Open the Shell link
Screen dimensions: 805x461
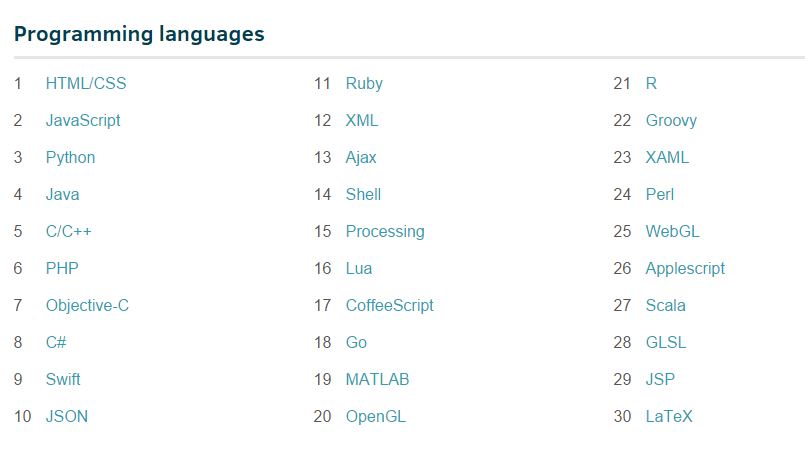(363, 195)
